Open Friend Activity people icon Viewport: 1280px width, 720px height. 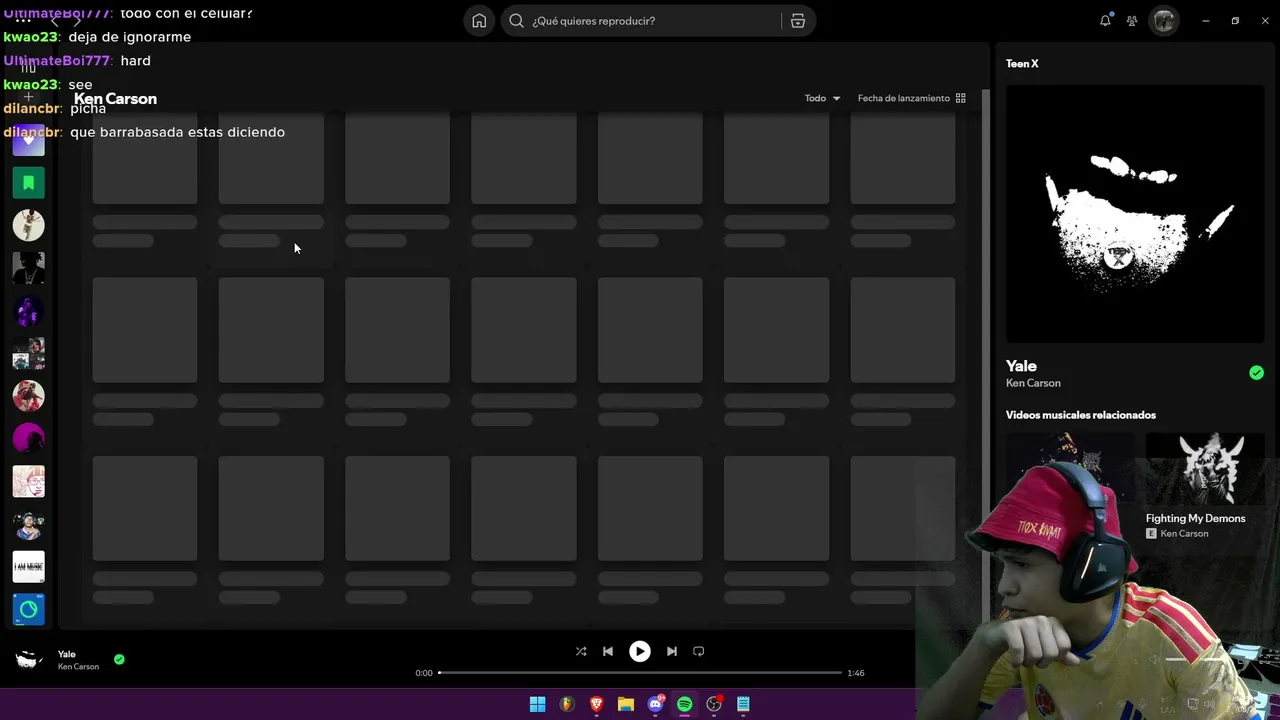click(x=1132, y=21)
